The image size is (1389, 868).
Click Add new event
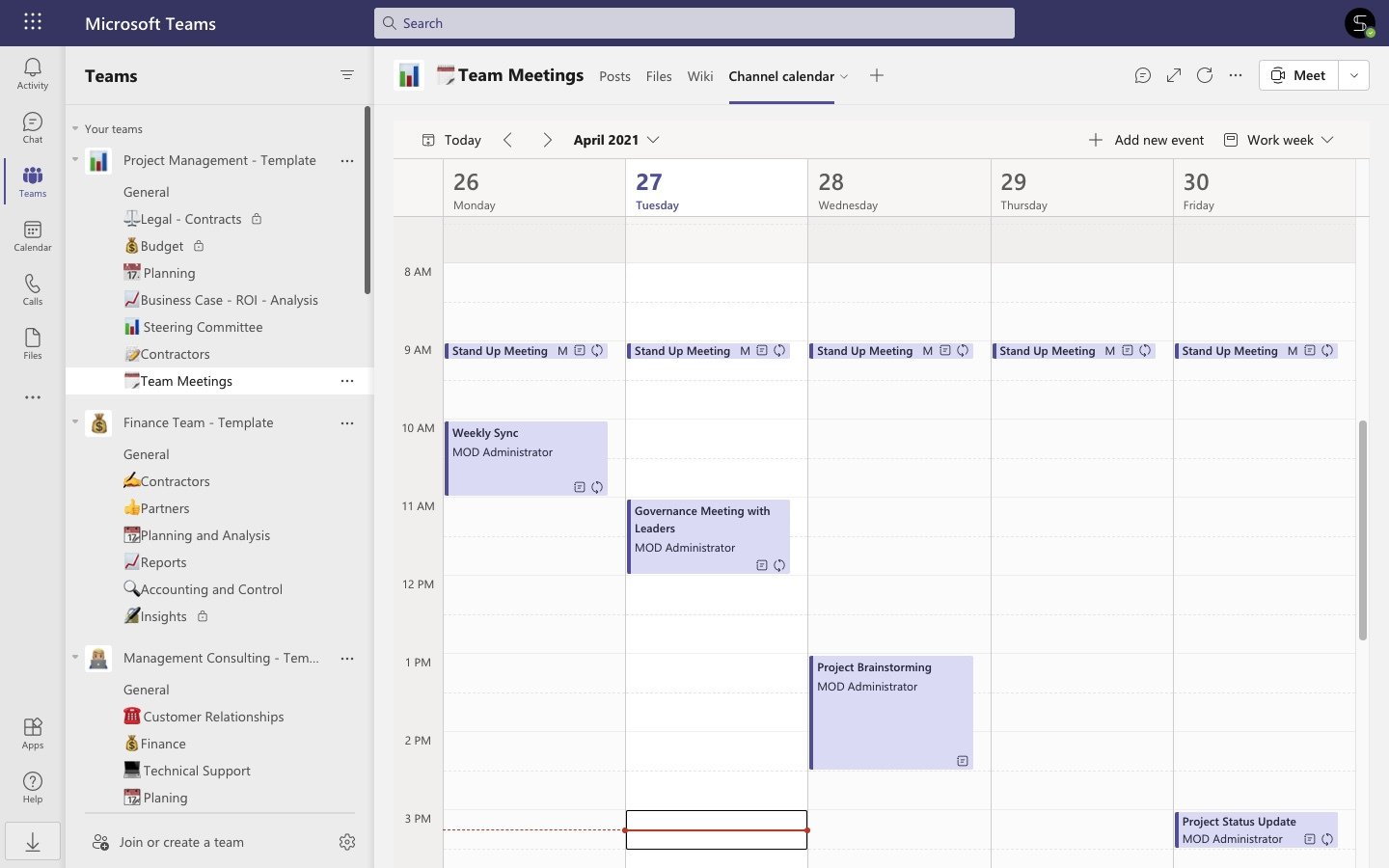[1146, 140]
